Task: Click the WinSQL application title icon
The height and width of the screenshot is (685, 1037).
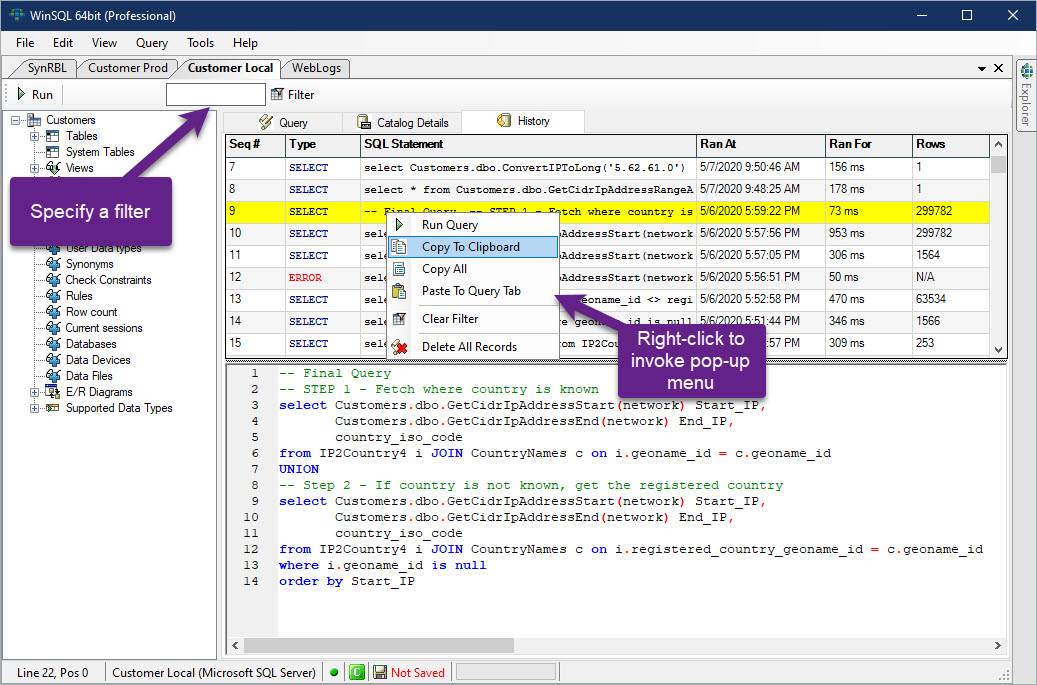Action: click(x=16, y=15)
